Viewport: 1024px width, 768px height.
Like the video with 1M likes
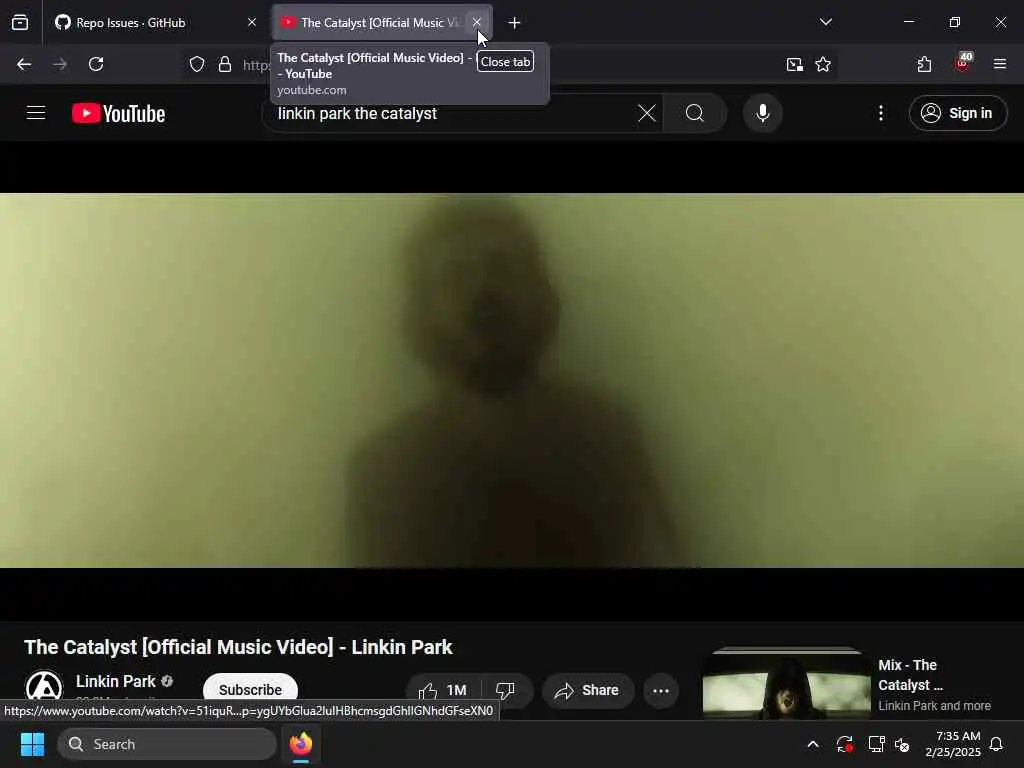[x=444, y=690]
